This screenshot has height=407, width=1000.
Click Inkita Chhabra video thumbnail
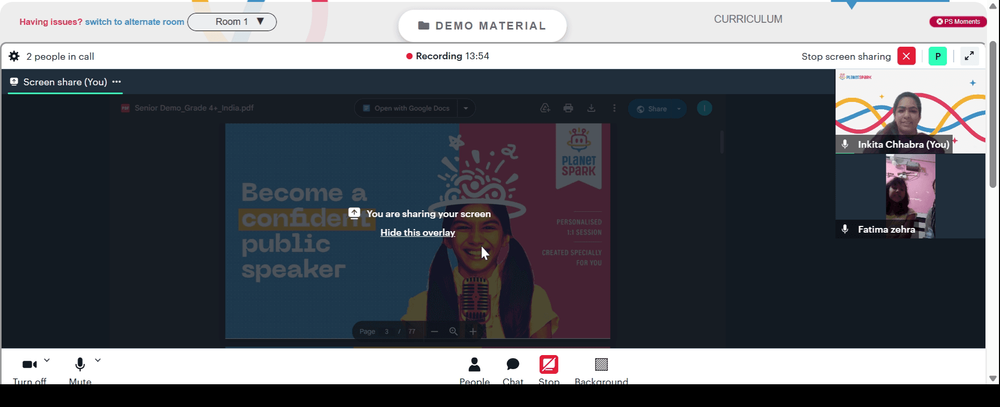tap(910, 111)
